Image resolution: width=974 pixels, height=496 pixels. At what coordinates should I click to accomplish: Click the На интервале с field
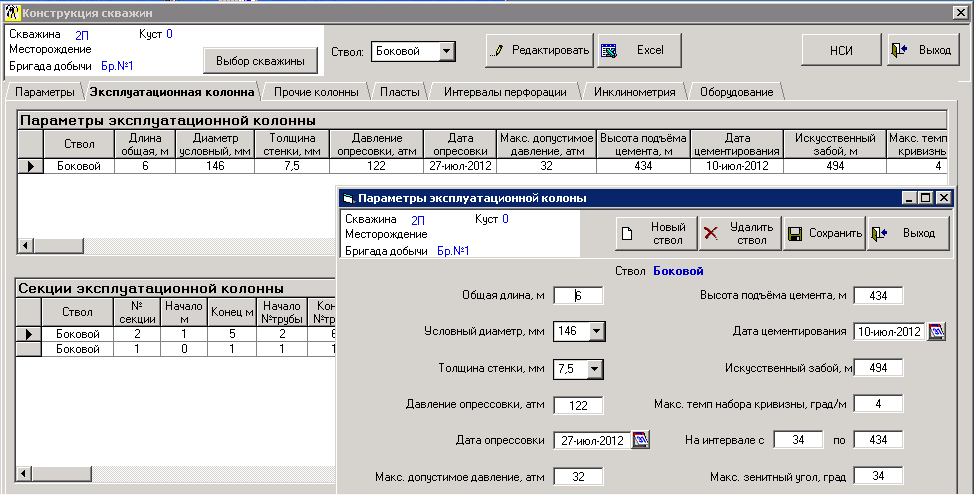coord(798,440)
